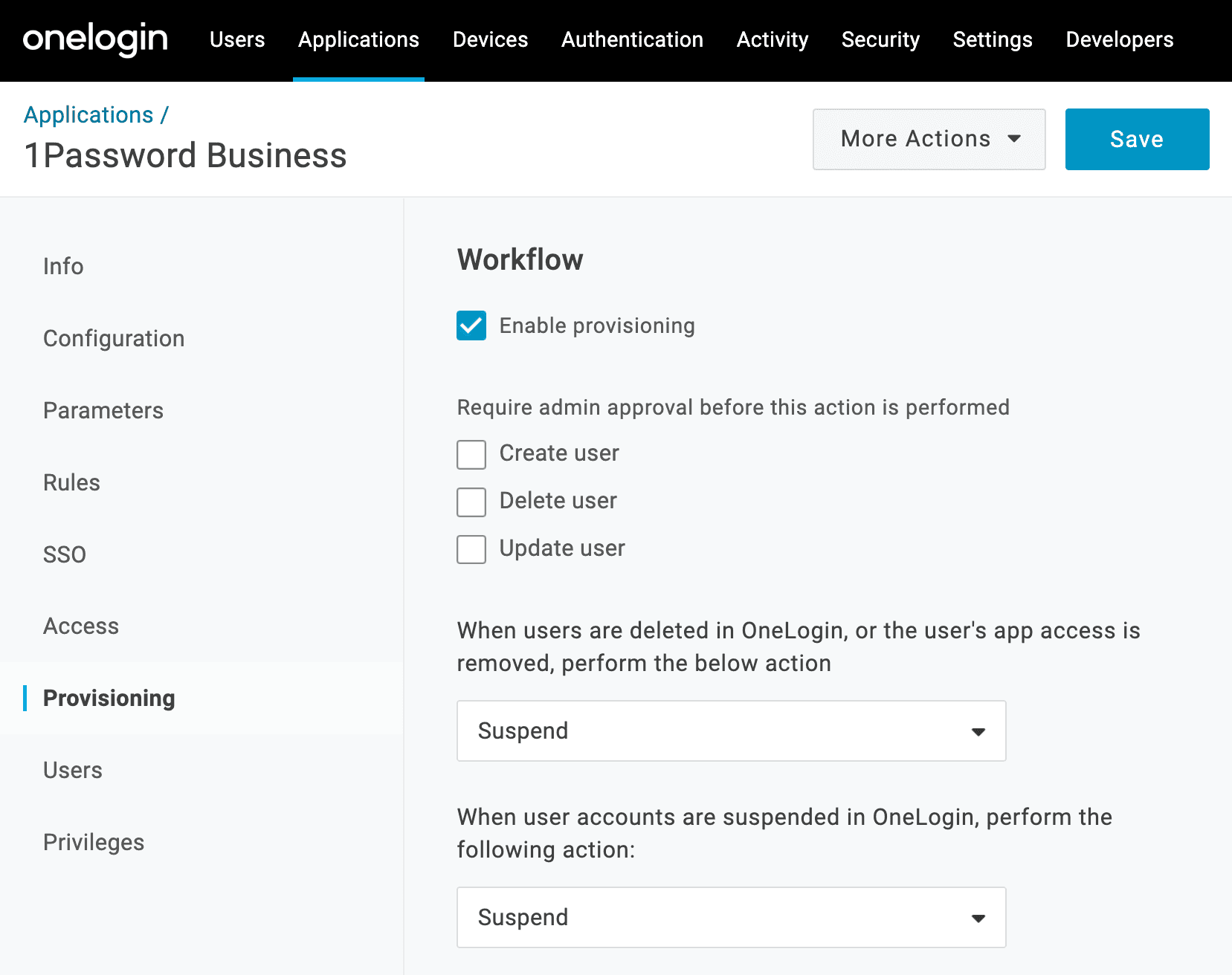The height and width of the screenshot is (975, 1232).
Task: Open the Developers menu
Action: 1119,39
